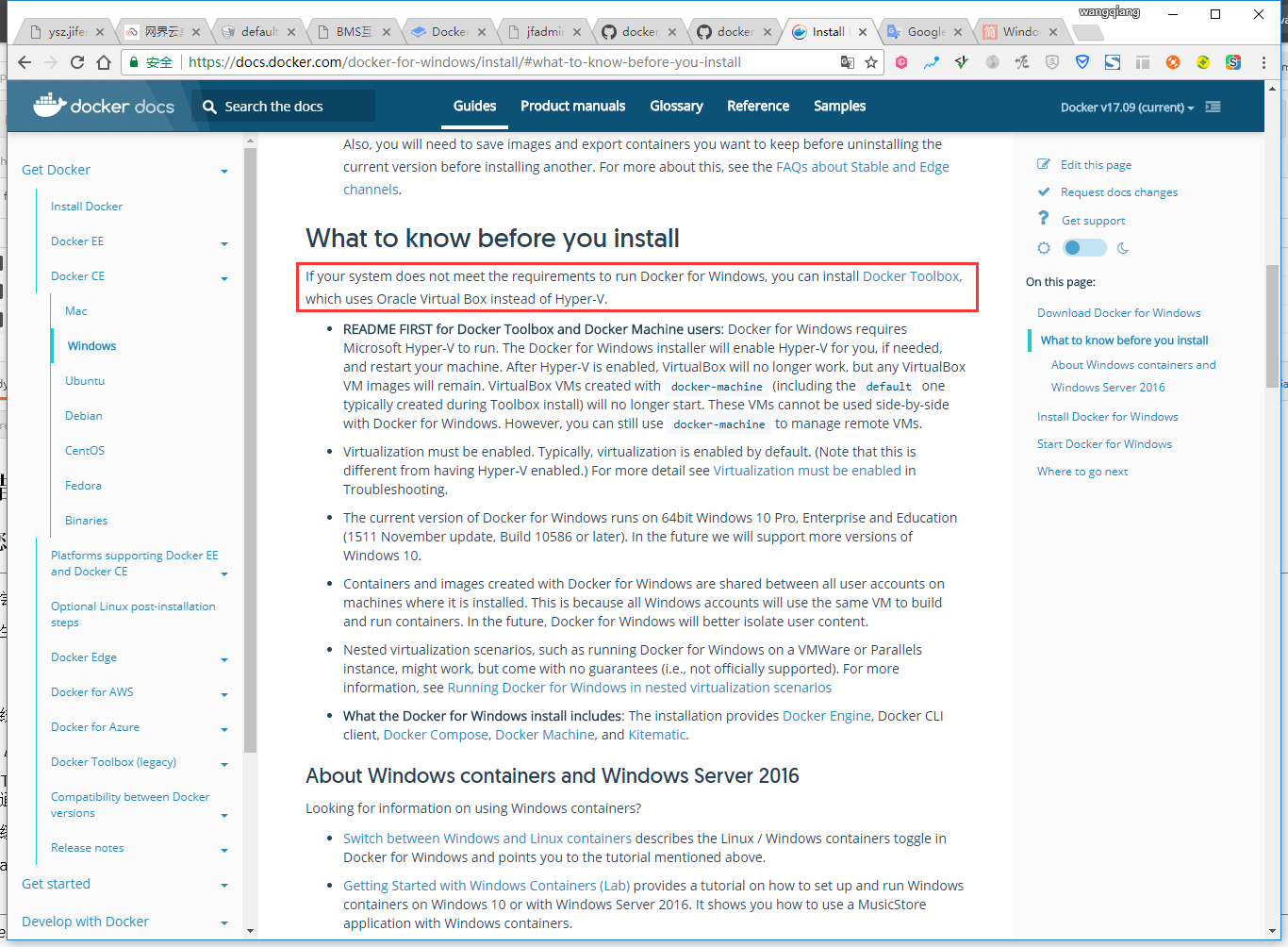Image resolution: width=1288 pixels, height=947 pixels.
Task: Click the Get support question mark icon
Action: [1044, 219]
